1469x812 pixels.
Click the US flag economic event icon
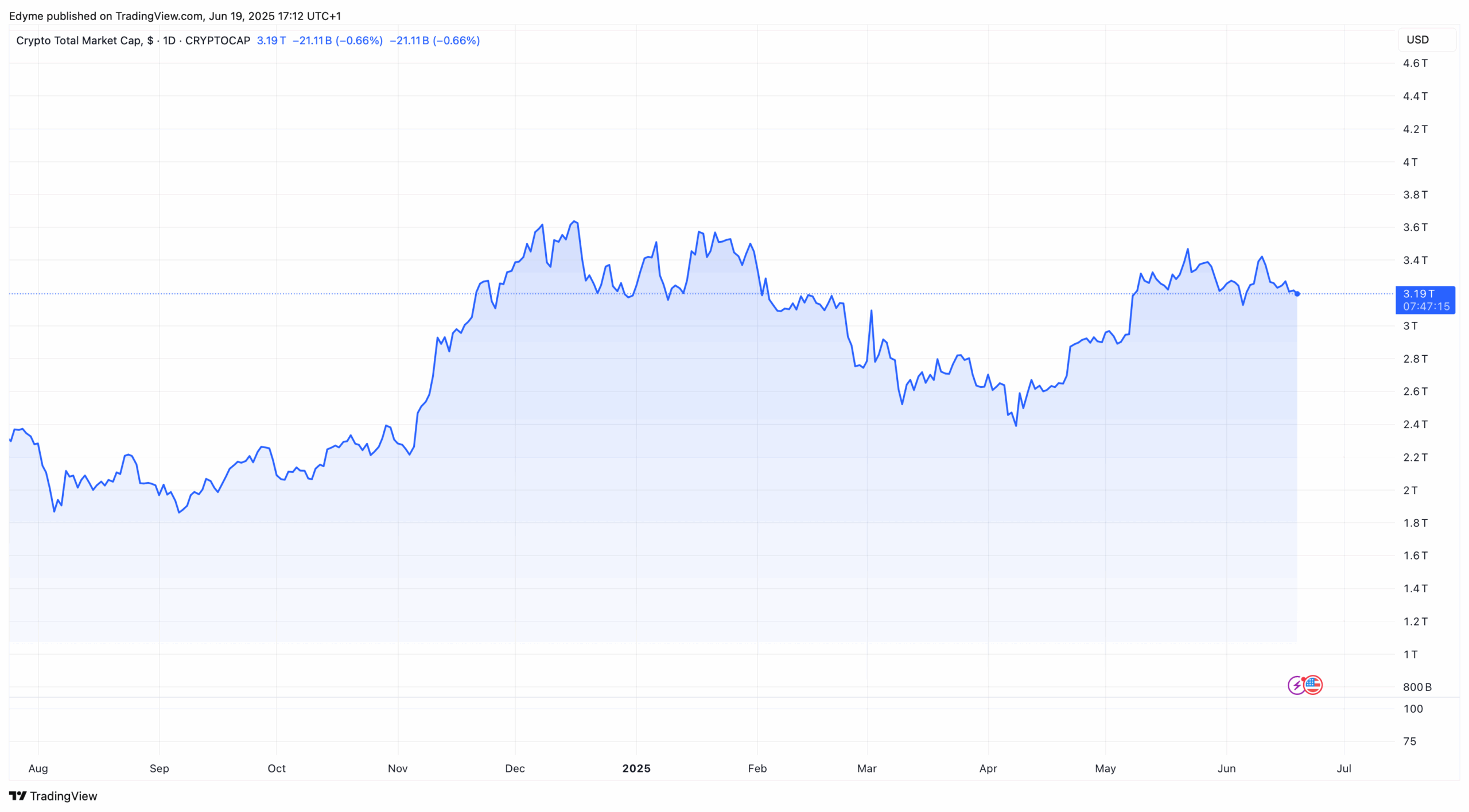click(x=1313, y=685)
